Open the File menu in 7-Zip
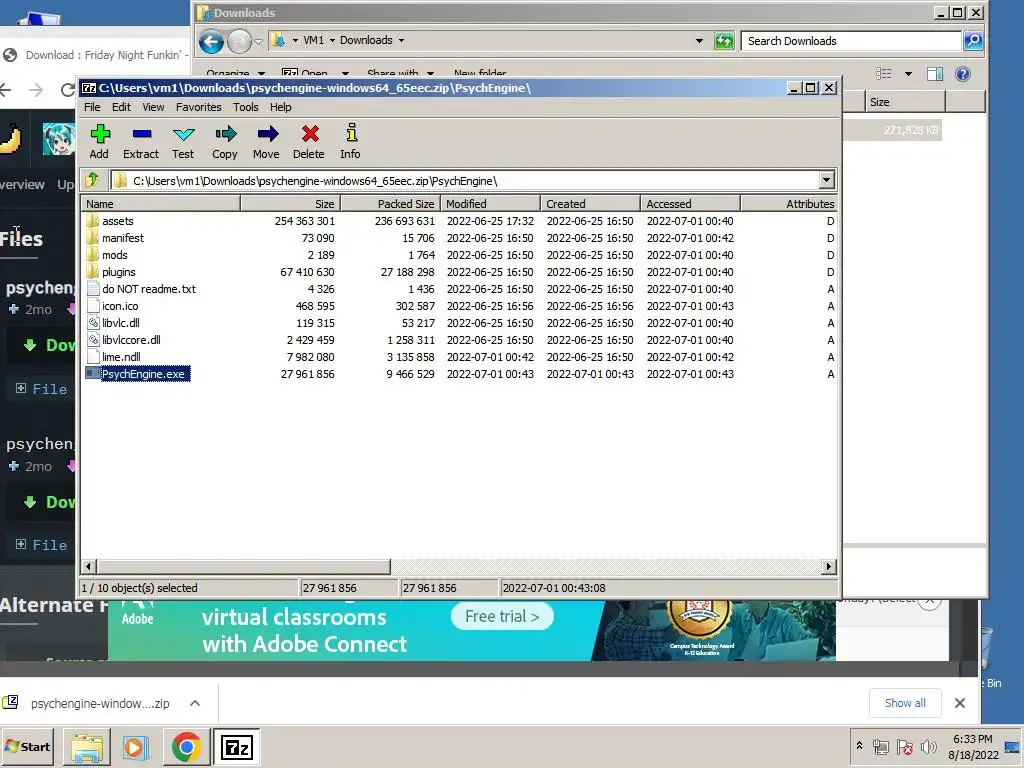Image resolution: width=1024 pixels, height=768 pixels. (92, 107)
